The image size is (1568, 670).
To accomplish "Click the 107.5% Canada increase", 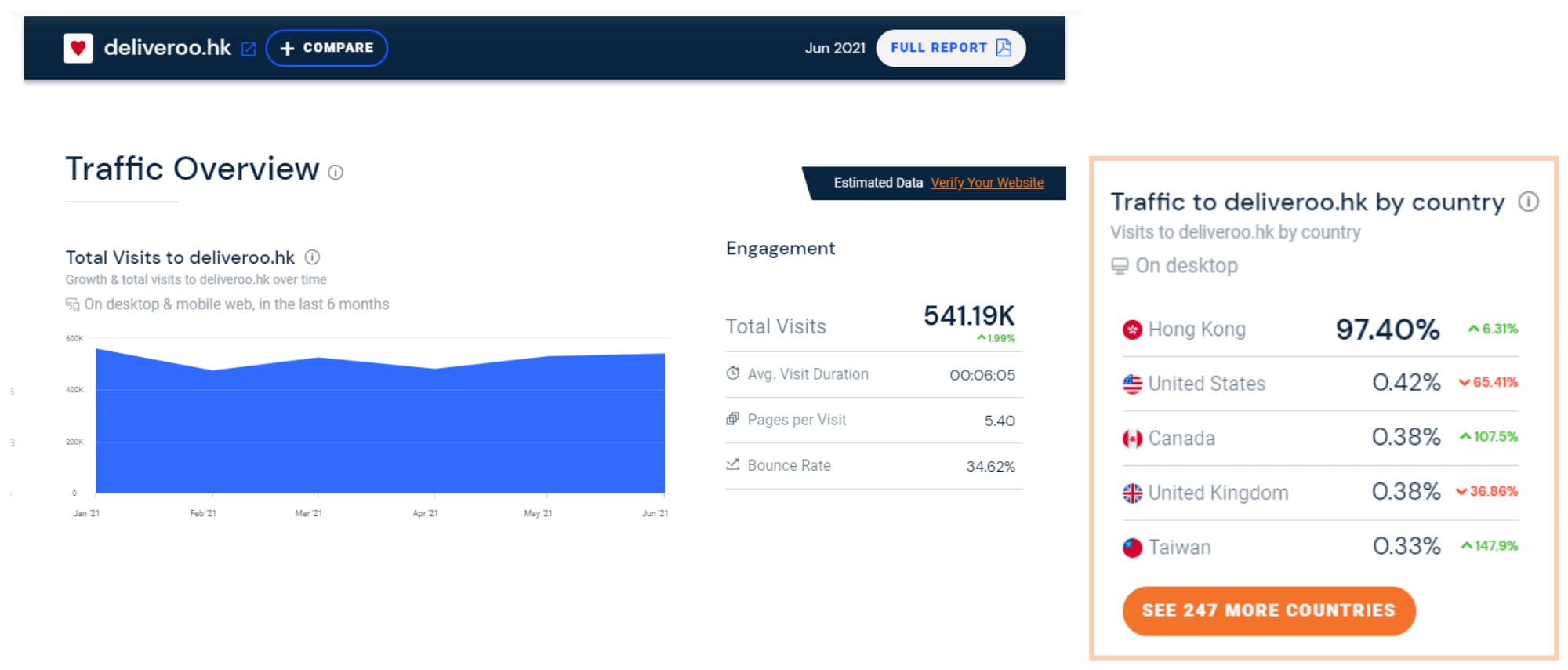I will [x=1489, y=436].
